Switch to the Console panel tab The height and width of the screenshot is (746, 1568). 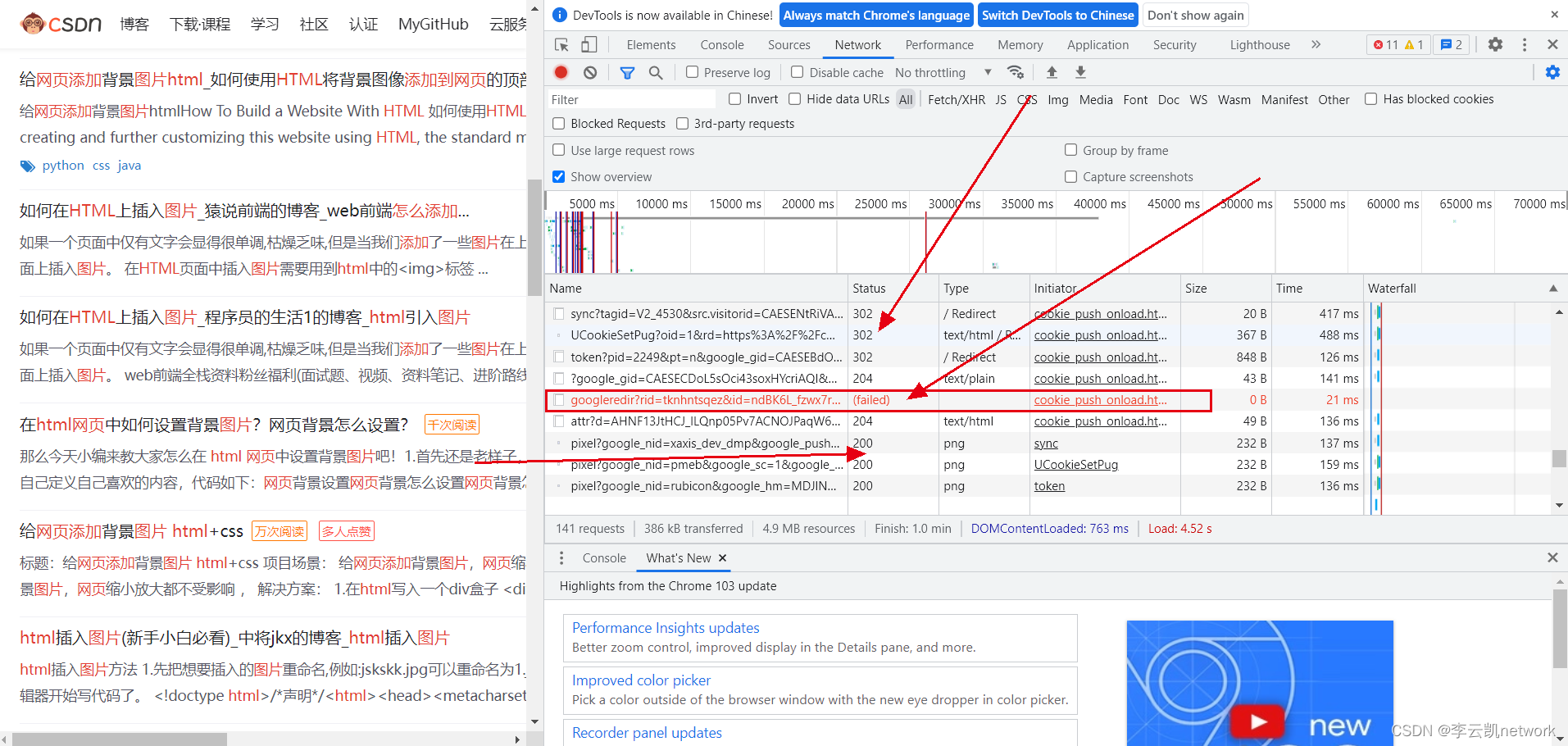click(x=722, y=45)
